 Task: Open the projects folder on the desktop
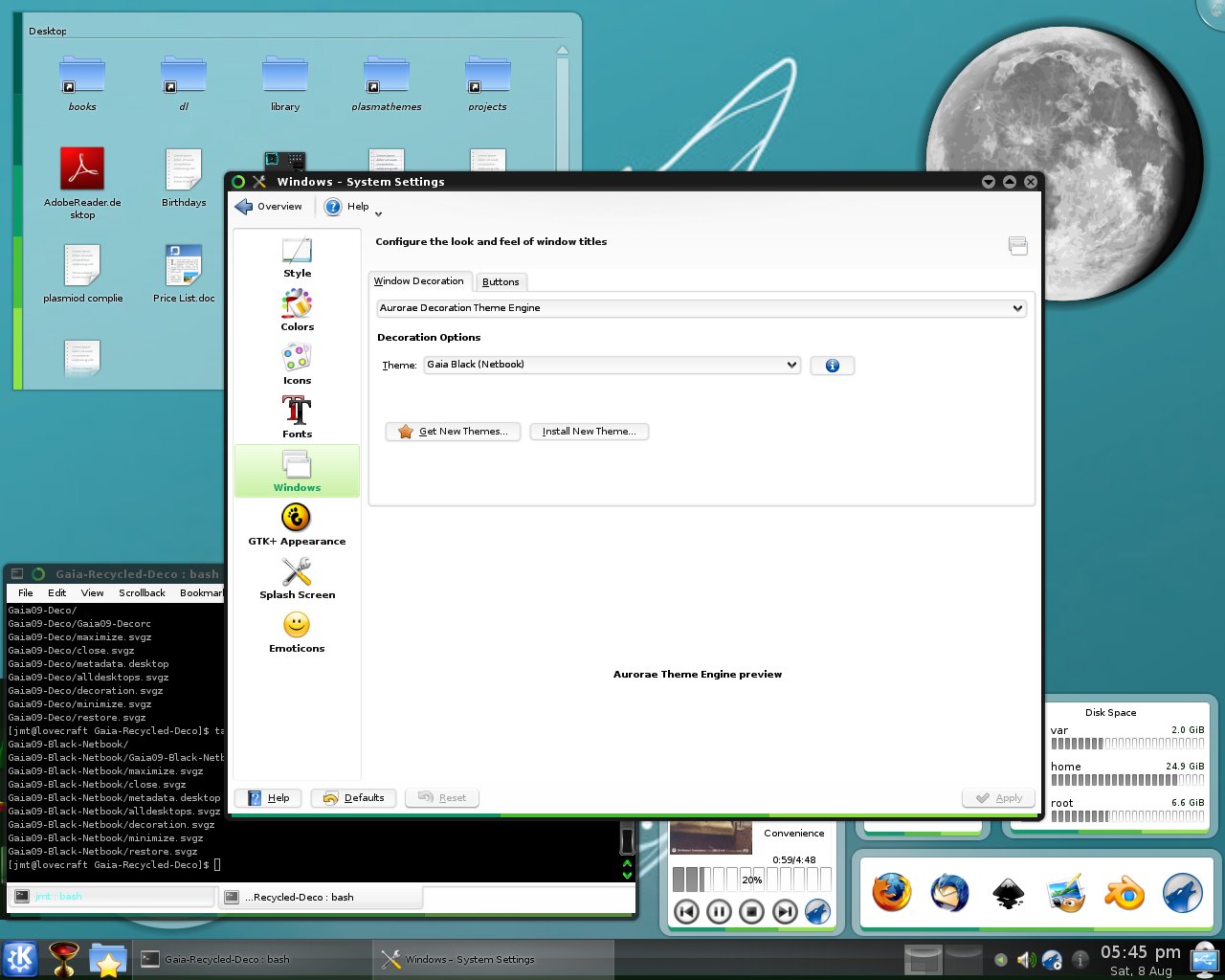[488, 84]
